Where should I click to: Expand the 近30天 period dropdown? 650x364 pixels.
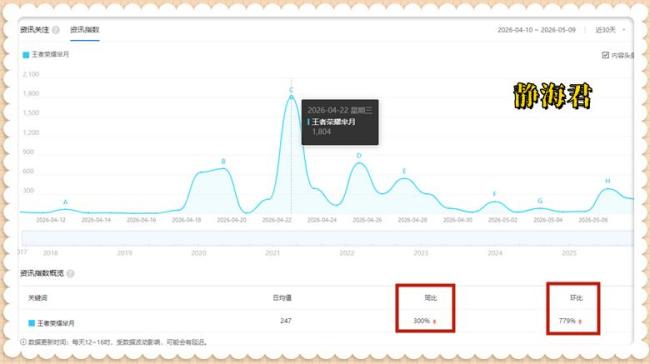pyautogui.click(x=610, y=30)
